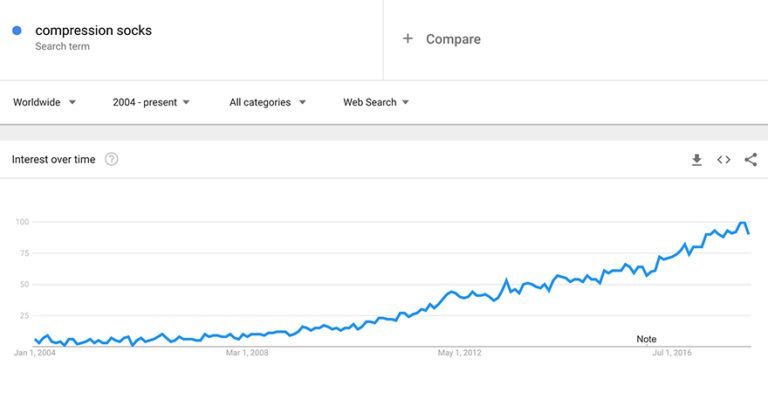Open the Interest over time help icon

point(112,159)
